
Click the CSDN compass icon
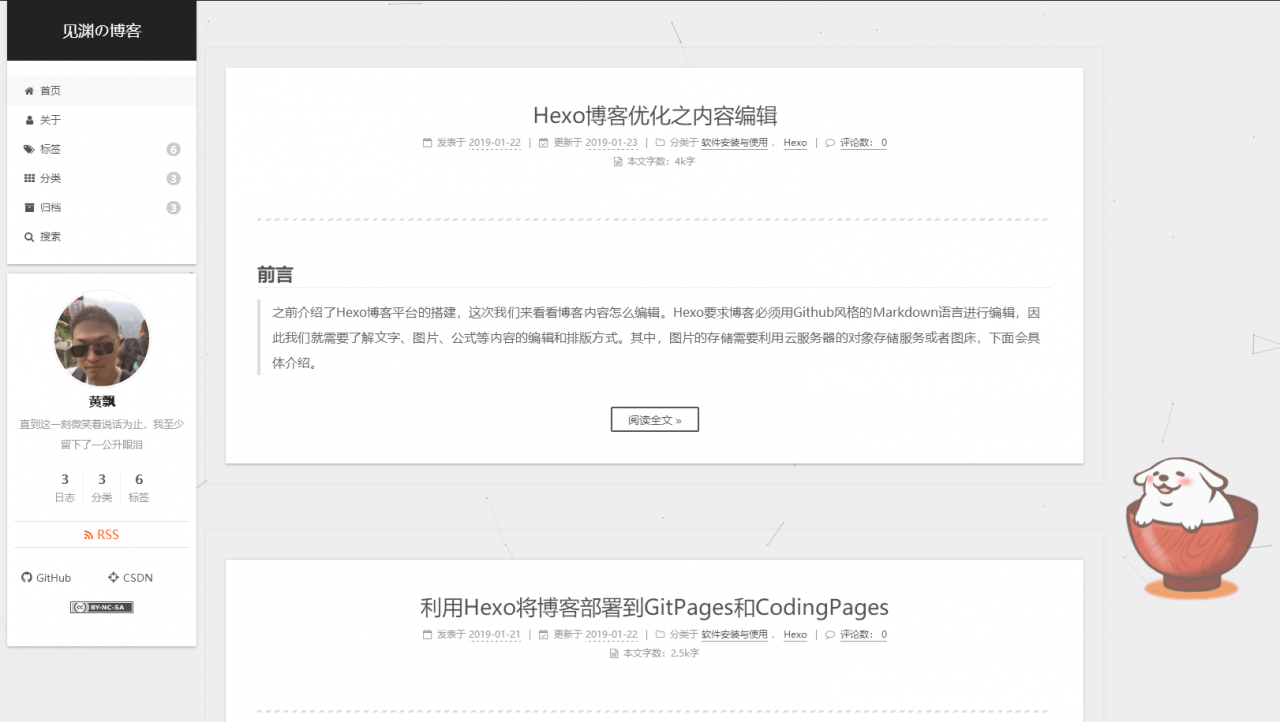(113, 578)
